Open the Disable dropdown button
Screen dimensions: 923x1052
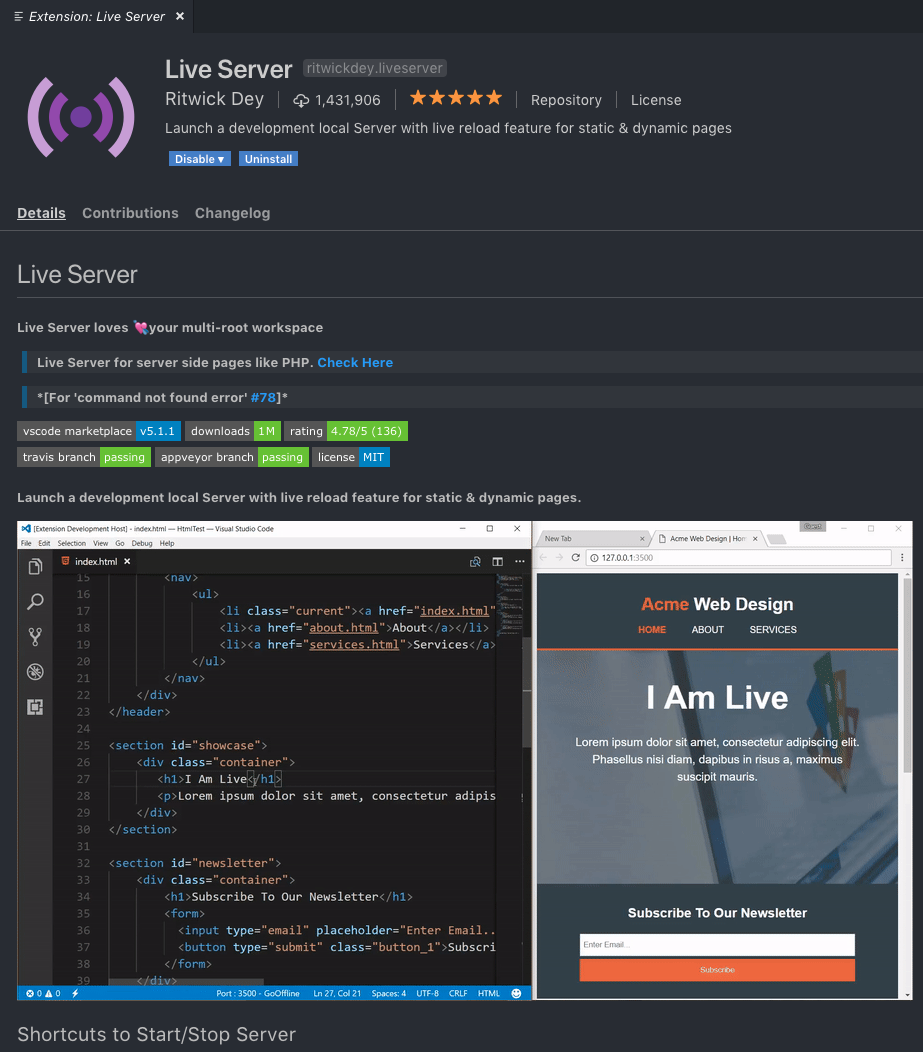coord(200,159)
